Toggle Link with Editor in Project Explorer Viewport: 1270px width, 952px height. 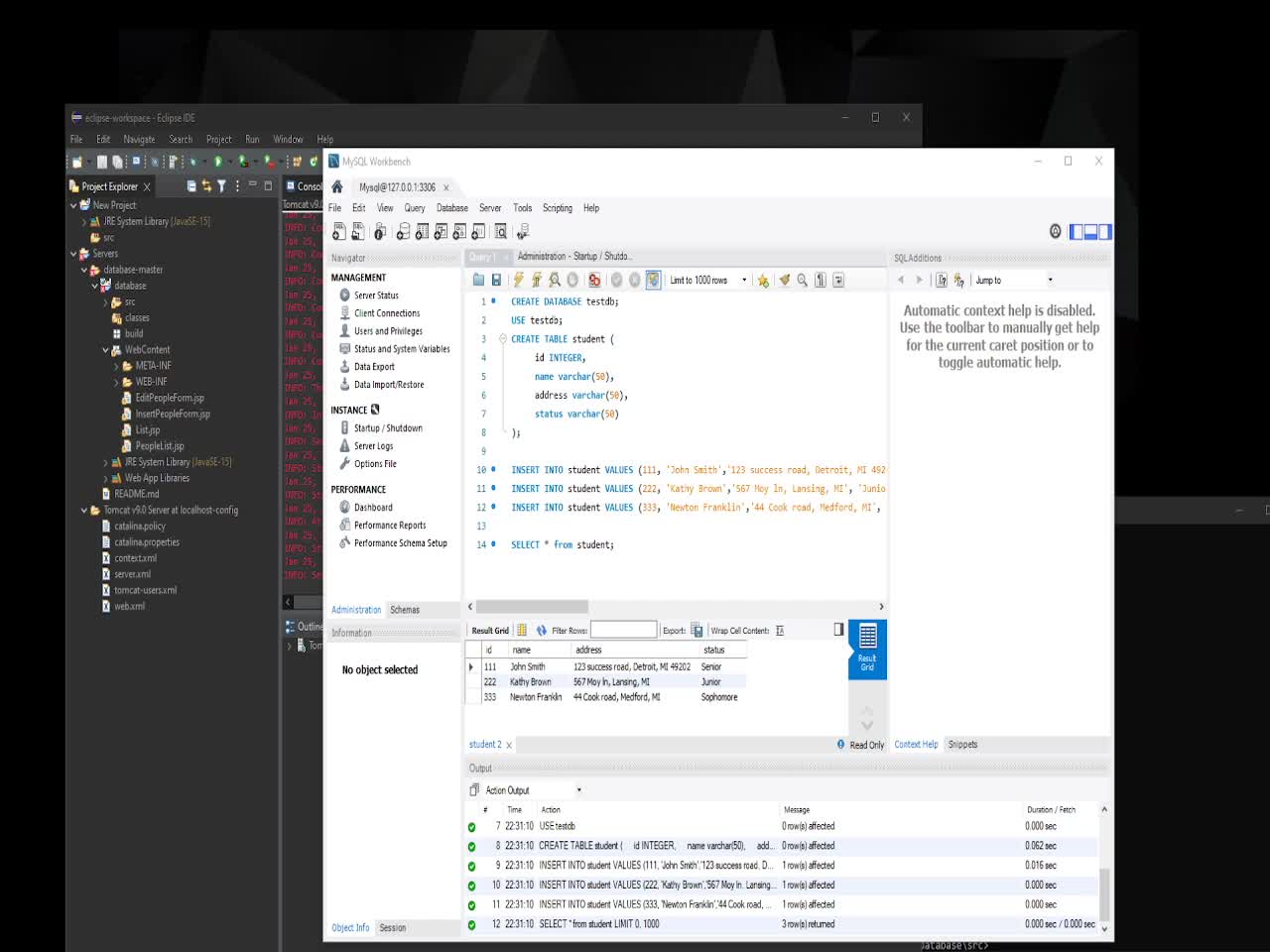click(207, 186)
